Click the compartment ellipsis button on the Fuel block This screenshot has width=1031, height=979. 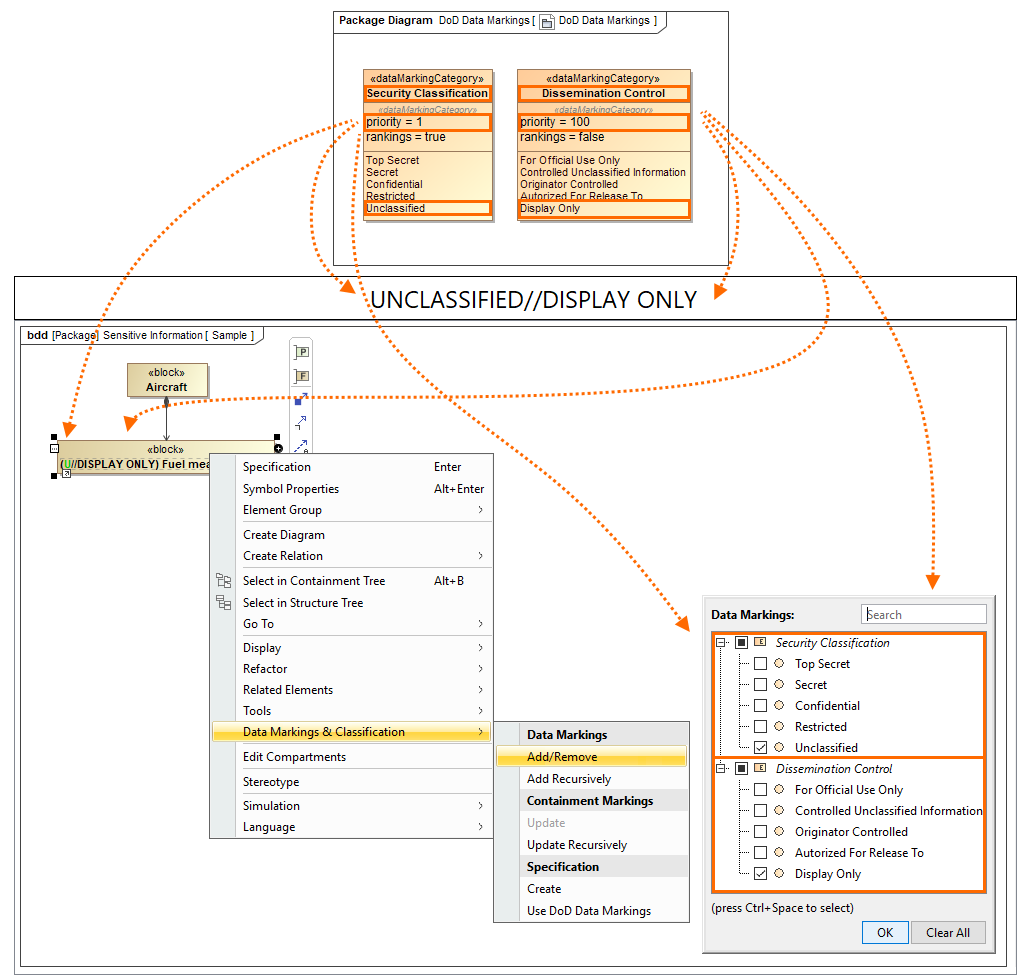coord(55,448)
